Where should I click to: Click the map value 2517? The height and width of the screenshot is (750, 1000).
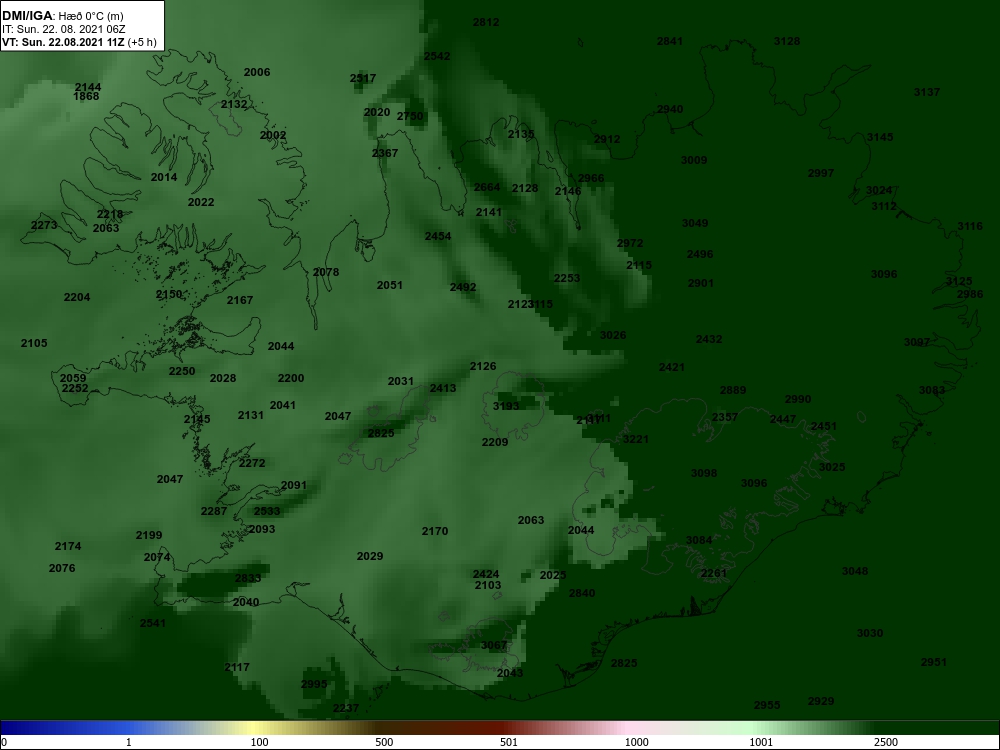[363, 78]
